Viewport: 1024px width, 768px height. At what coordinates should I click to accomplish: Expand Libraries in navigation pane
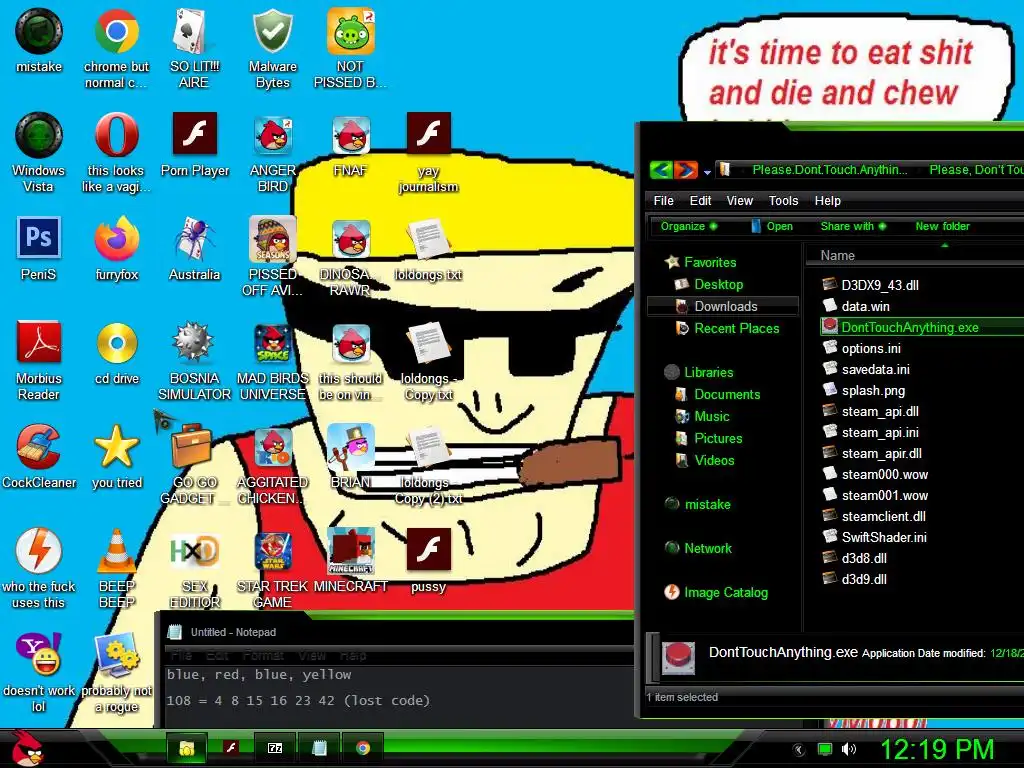point(708,372)
